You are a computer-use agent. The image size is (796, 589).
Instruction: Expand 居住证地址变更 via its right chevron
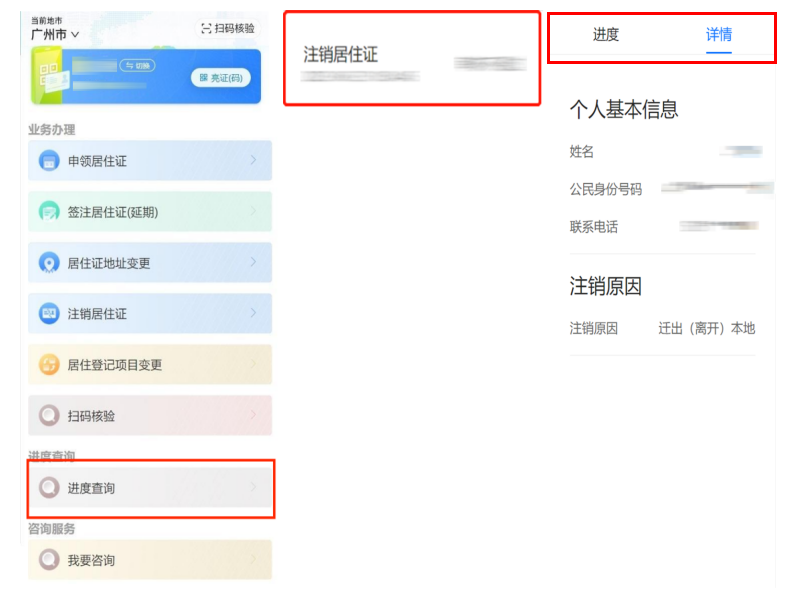[253, 262]
